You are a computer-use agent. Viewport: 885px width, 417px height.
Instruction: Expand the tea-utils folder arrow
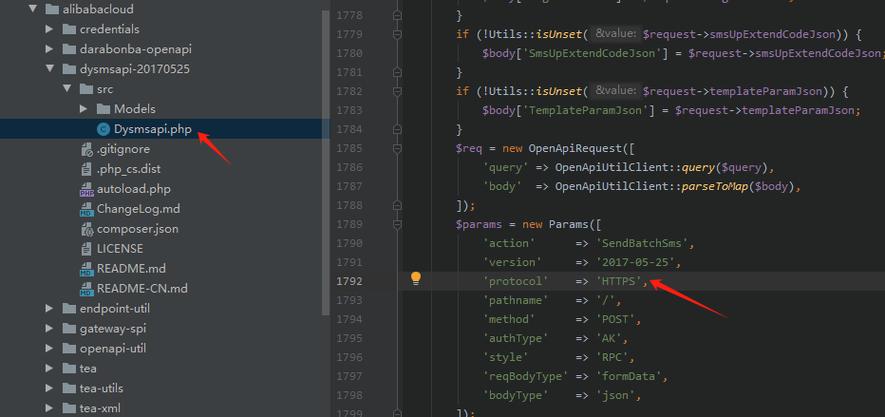click(x=50, y=388)
